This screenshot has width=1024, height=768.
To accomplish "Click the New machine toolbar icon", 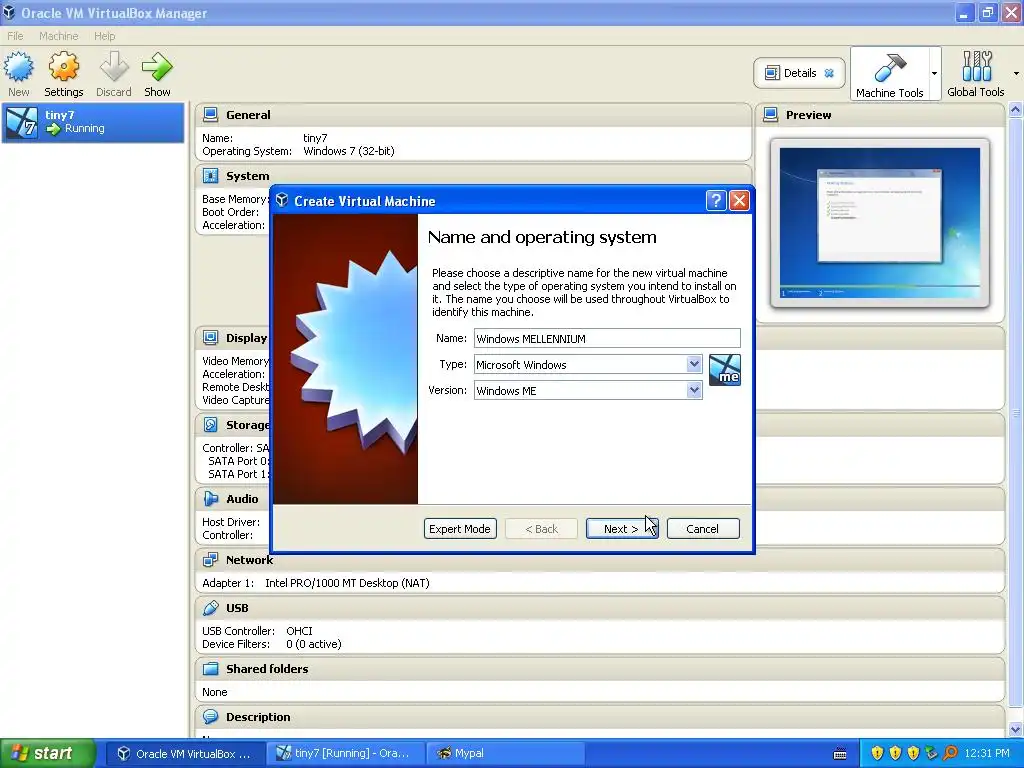I will pyautogui.click(x=19, y=67).
